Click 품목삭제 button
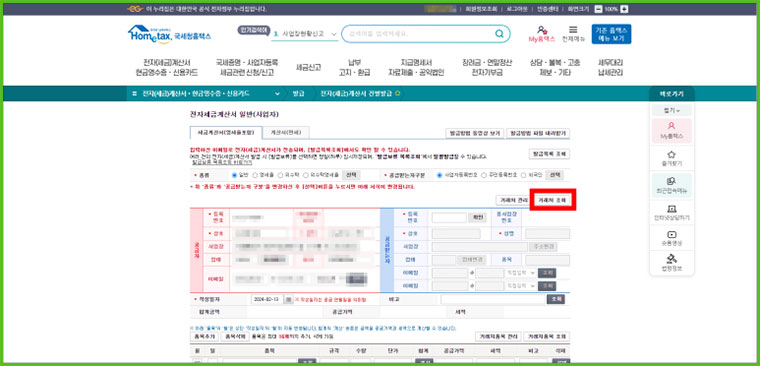Screen dimensions: 760x366 234,336
